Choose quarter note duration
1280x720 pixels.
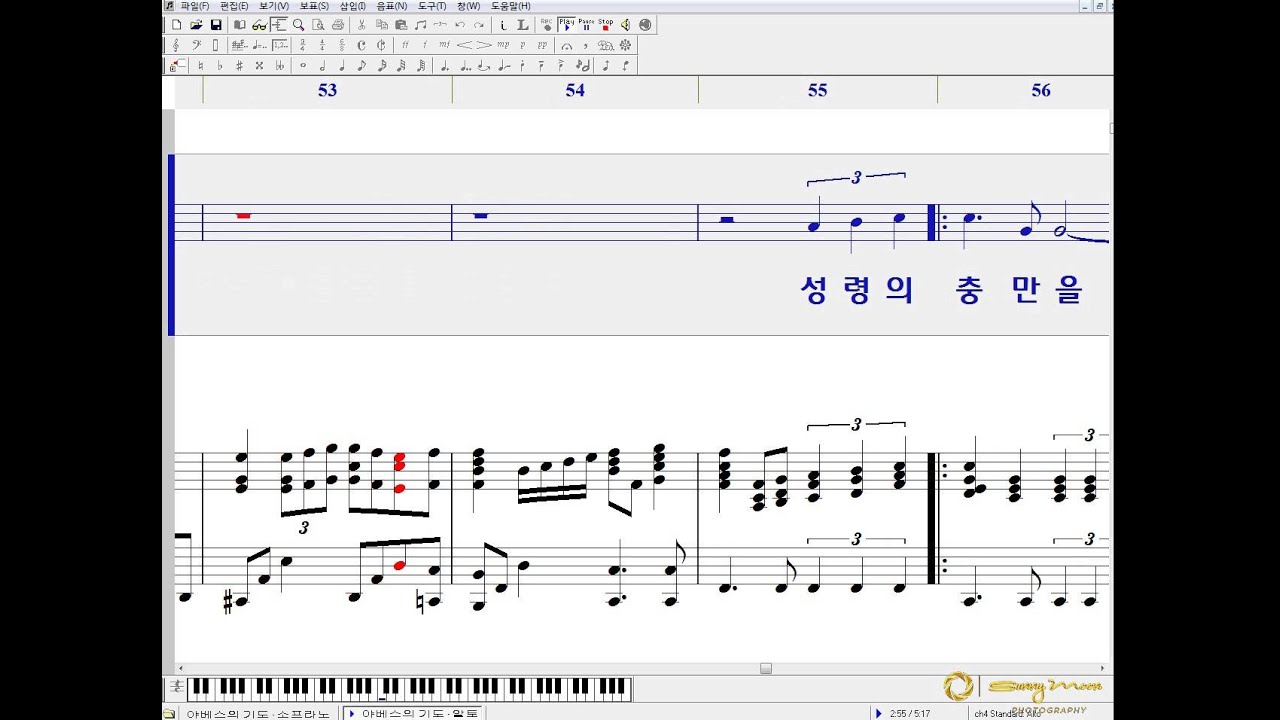pos(342,65)
